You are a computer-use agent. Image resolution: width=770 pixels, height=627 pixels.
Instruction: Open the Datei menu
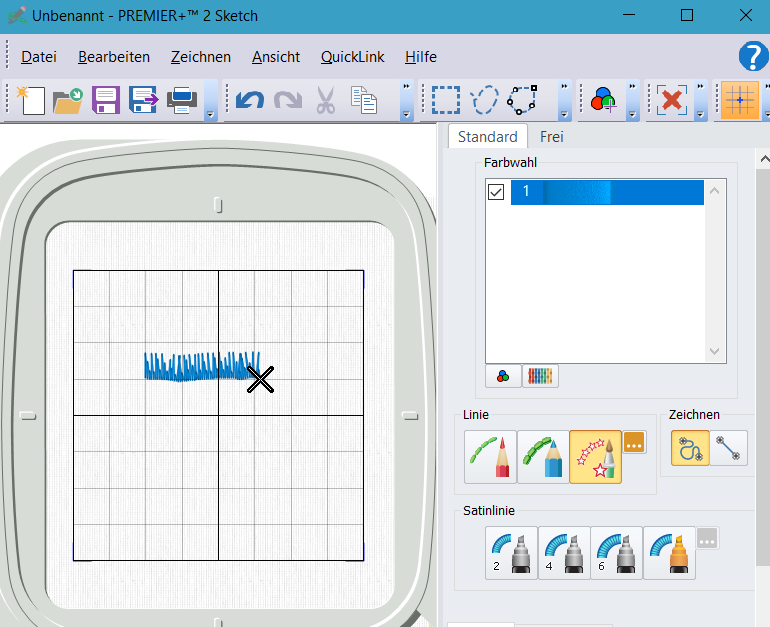click(39, 57)
